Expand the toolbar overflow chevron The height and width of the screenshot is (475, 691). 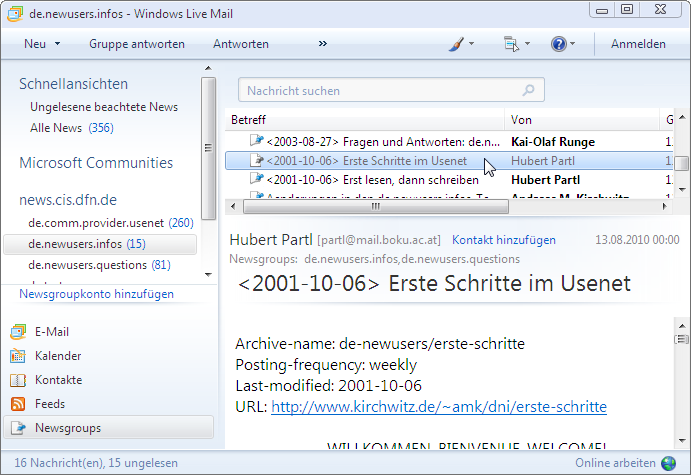tap(323, 44)
